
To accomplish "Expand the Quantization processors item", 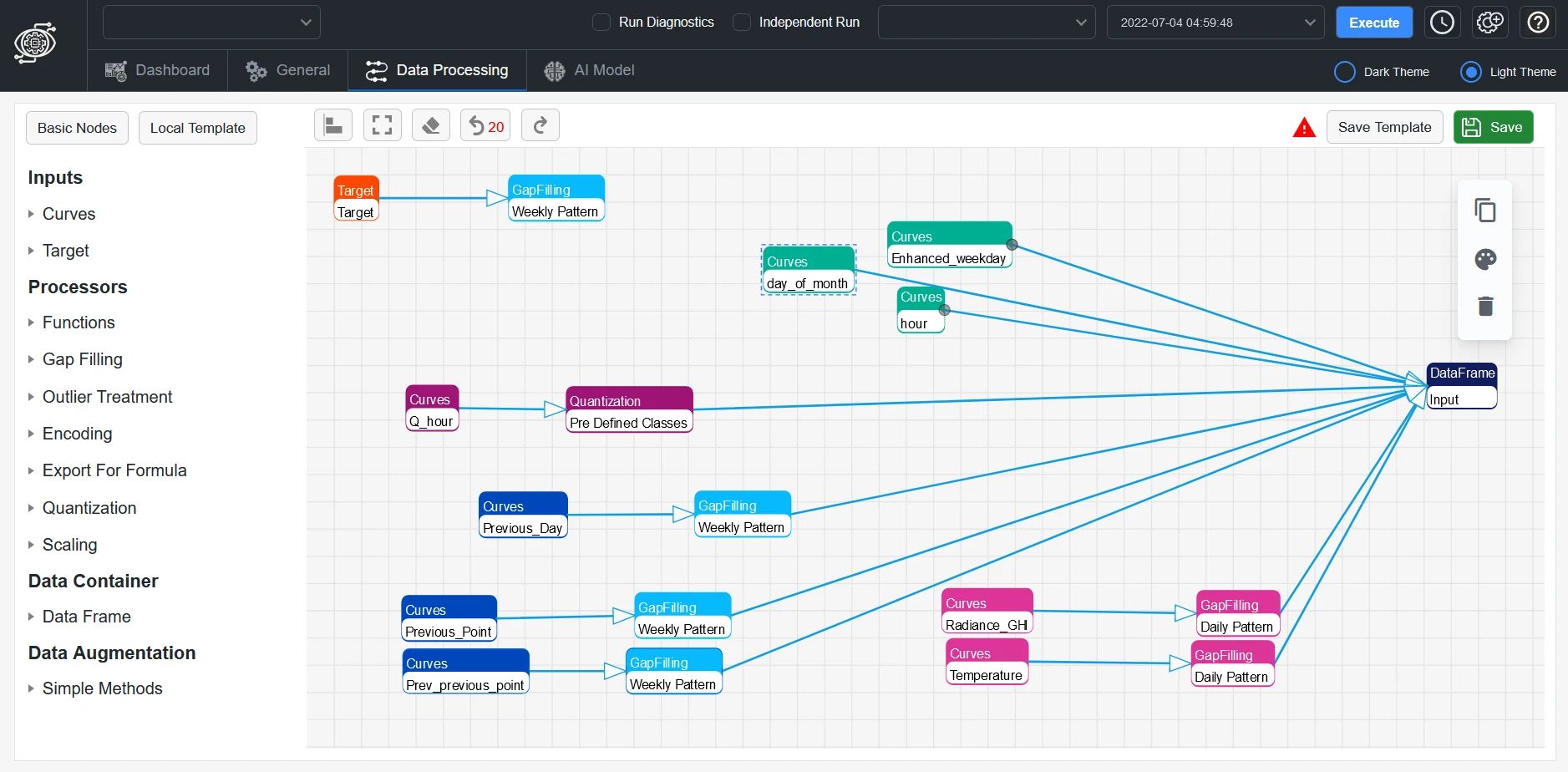I will [x=82, y=508].
